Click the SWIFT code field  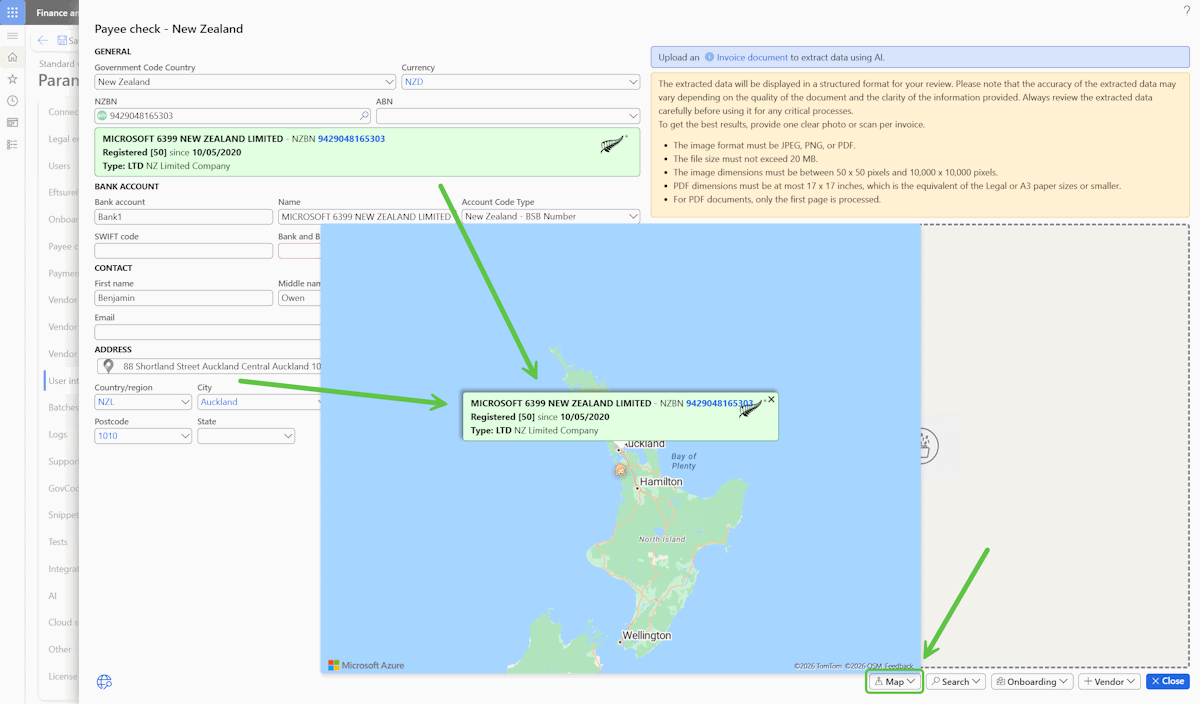[183, 250]
